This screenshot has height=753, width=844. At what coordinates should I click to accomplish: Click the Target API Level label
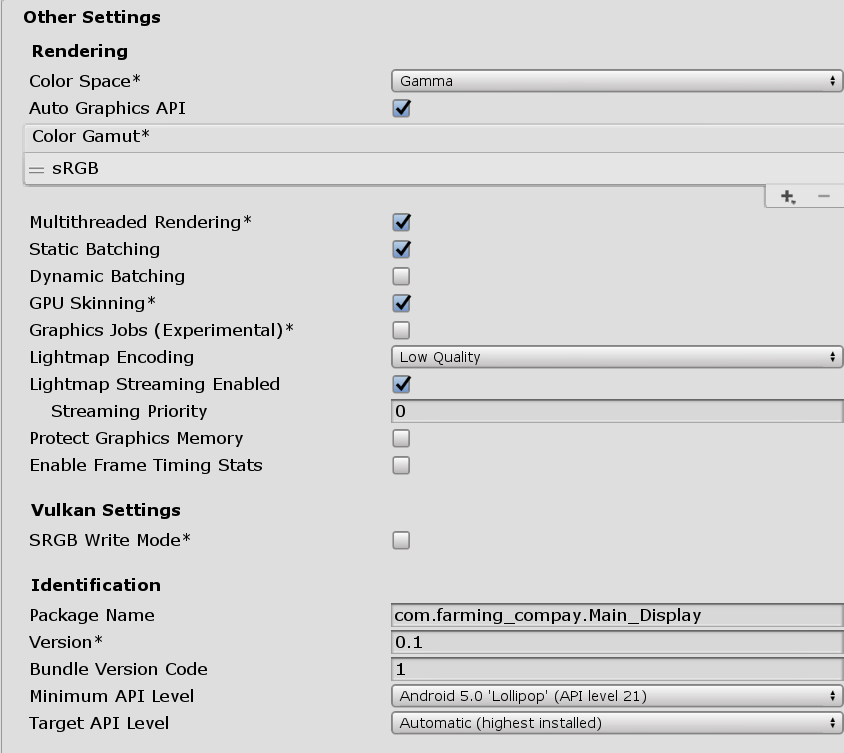click(99, 723)
